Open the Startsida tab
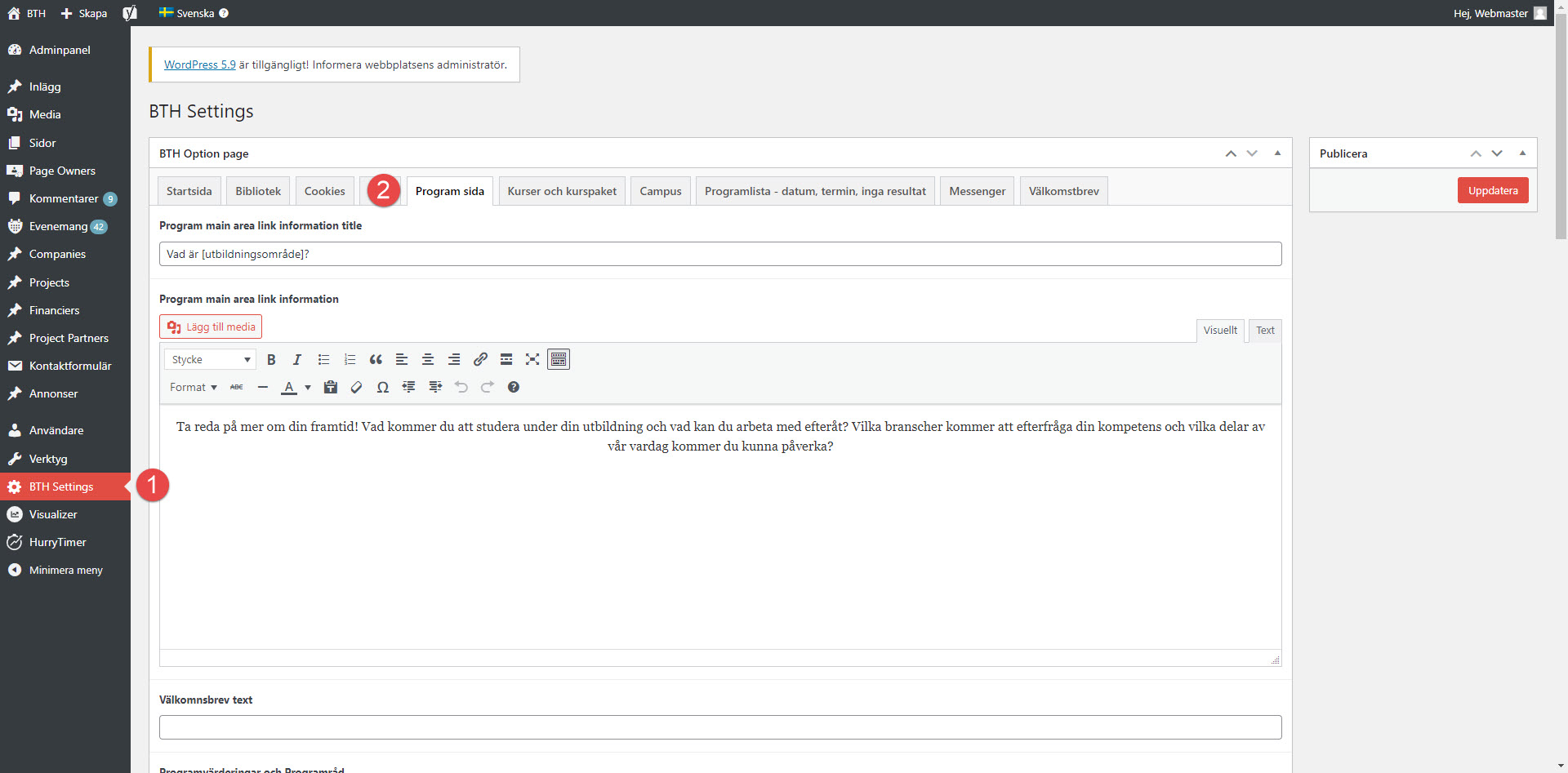The width and height of the screenshot is (1568, 773). point(189,191)
